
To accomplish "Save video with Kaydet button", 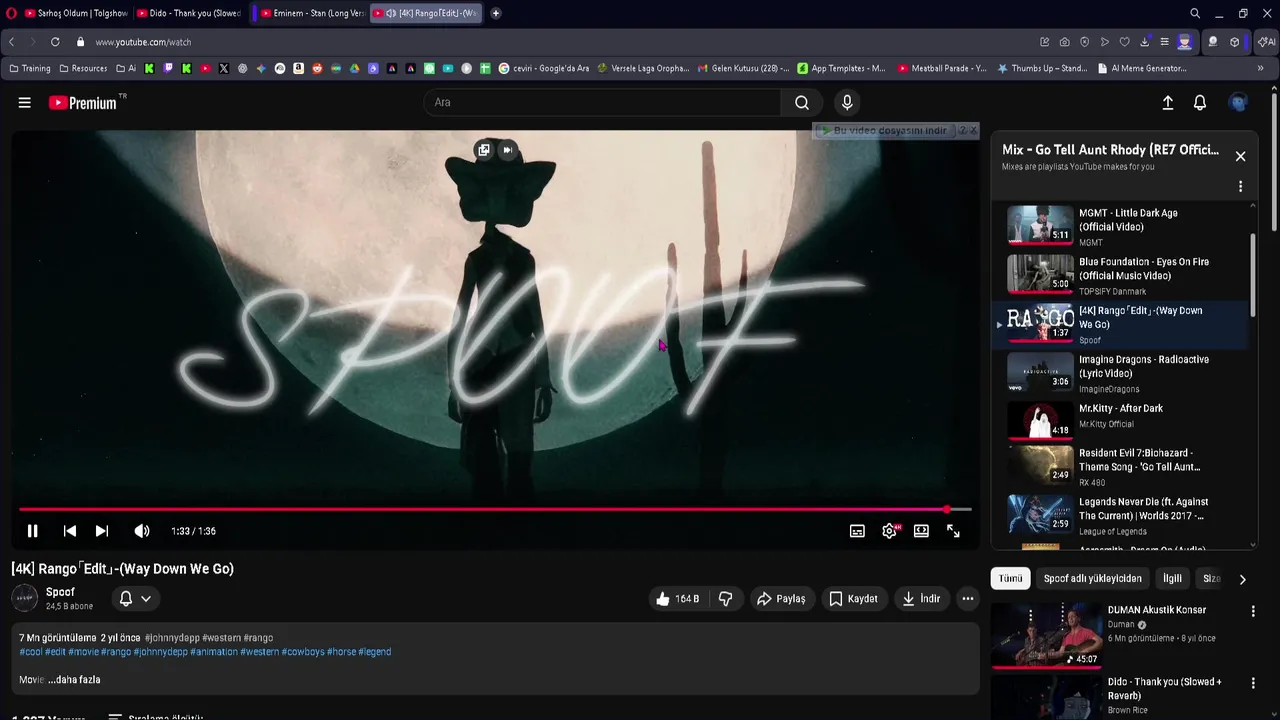I will pos(853,598).
